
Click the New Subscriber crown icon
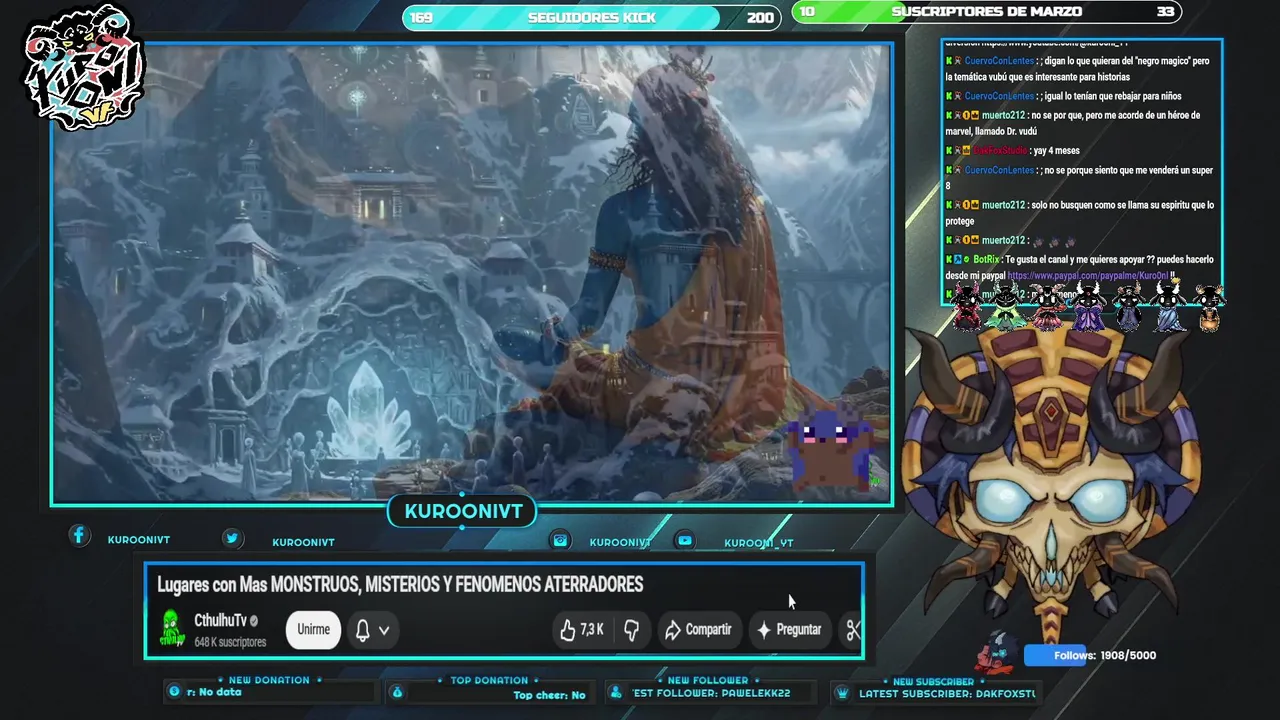pyautogui.click(x=842, y=692)
